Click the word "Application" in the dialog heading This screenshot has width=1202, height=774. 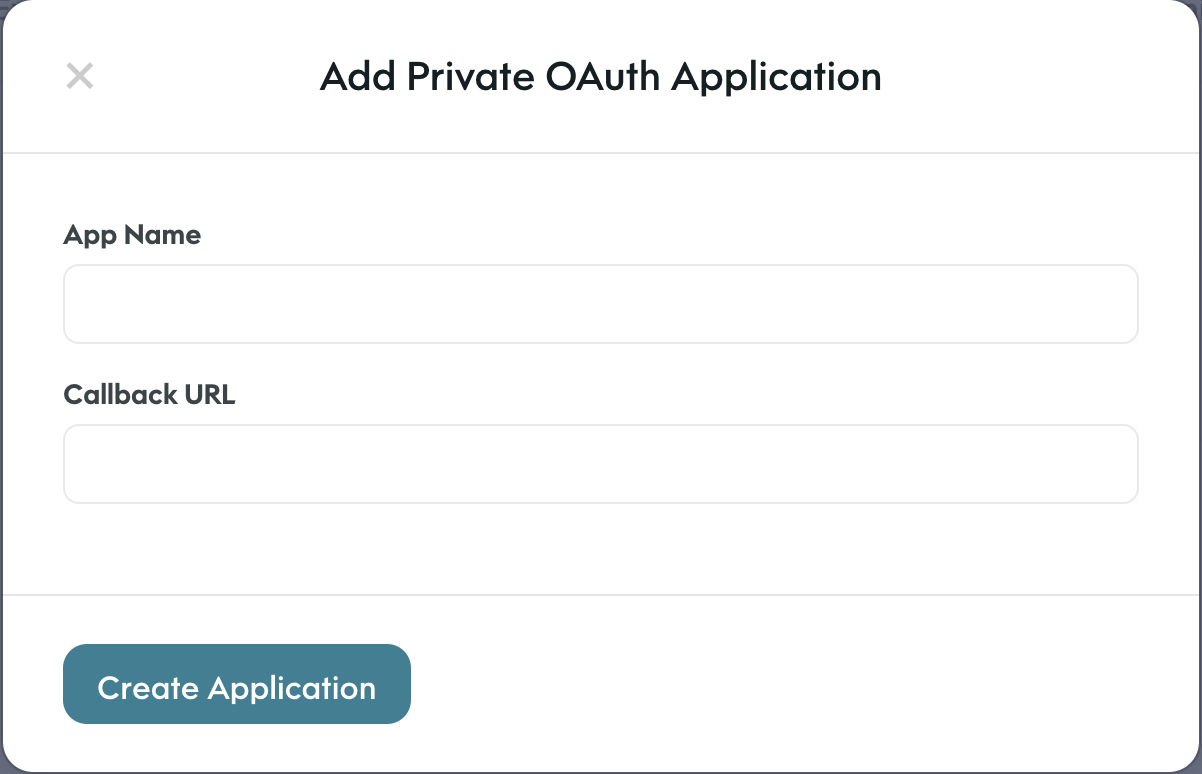pyautogui.click(x=776, y=78)
